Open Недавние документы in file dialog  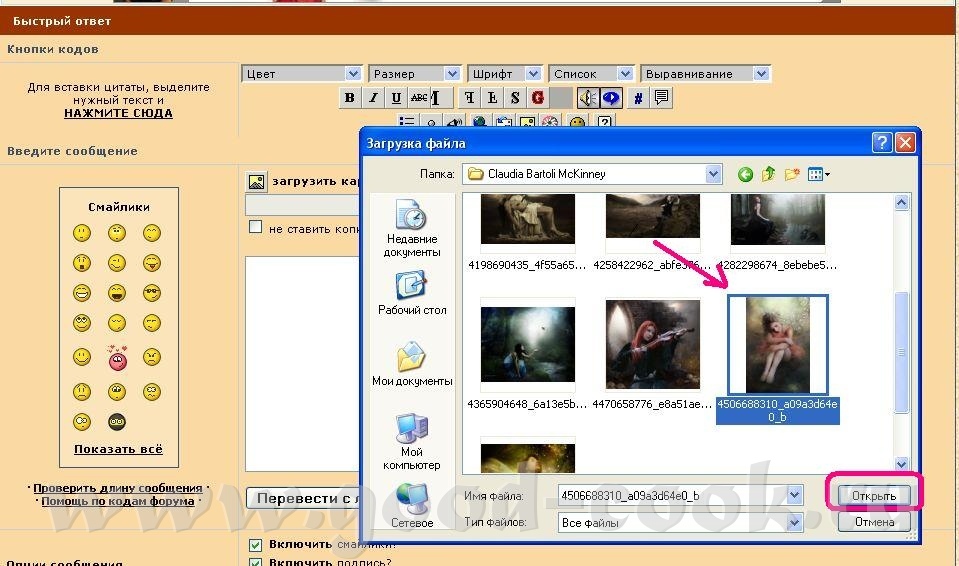coord(412,228)
